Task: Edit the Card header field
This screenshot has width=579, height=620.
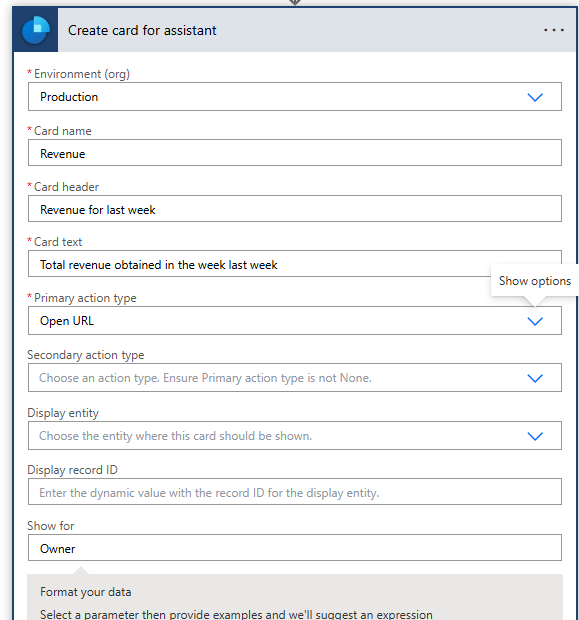Action: point(295,209)
